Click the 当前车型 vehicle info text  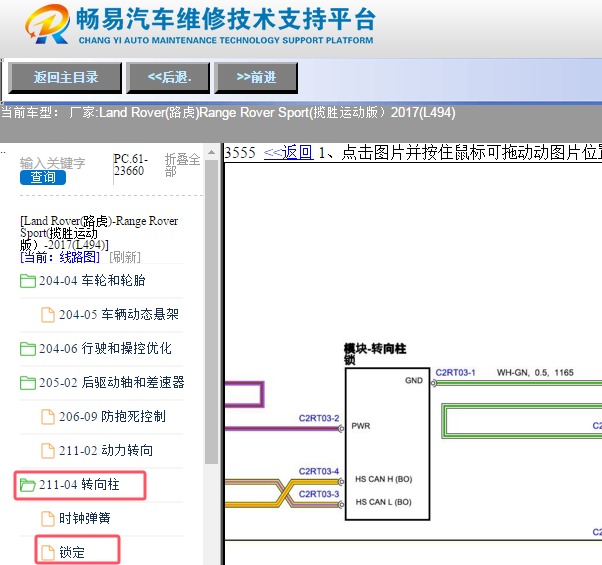click(x=228, y=113)
